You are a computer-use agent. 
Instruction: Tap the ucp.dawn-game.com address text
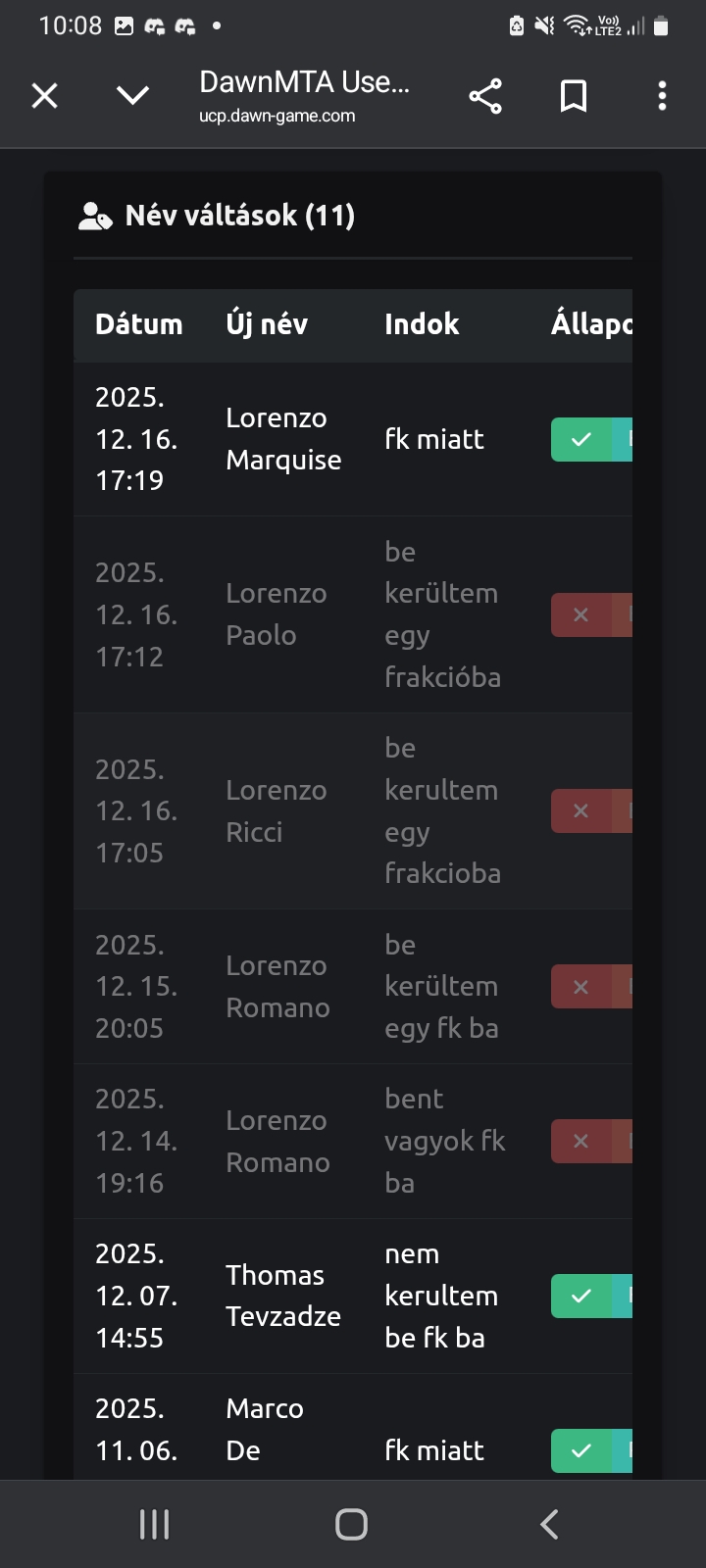click(x=277, y=116)
